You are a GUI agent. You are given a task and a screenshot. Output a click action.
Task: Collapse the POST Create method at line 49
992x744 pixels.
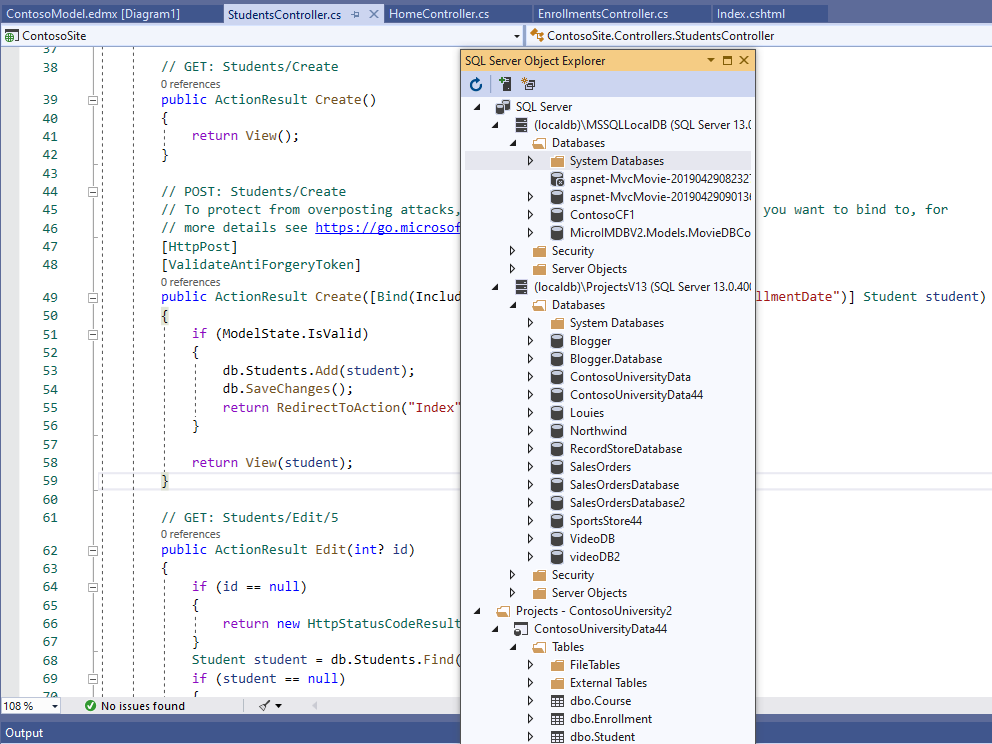pos(93,297)
